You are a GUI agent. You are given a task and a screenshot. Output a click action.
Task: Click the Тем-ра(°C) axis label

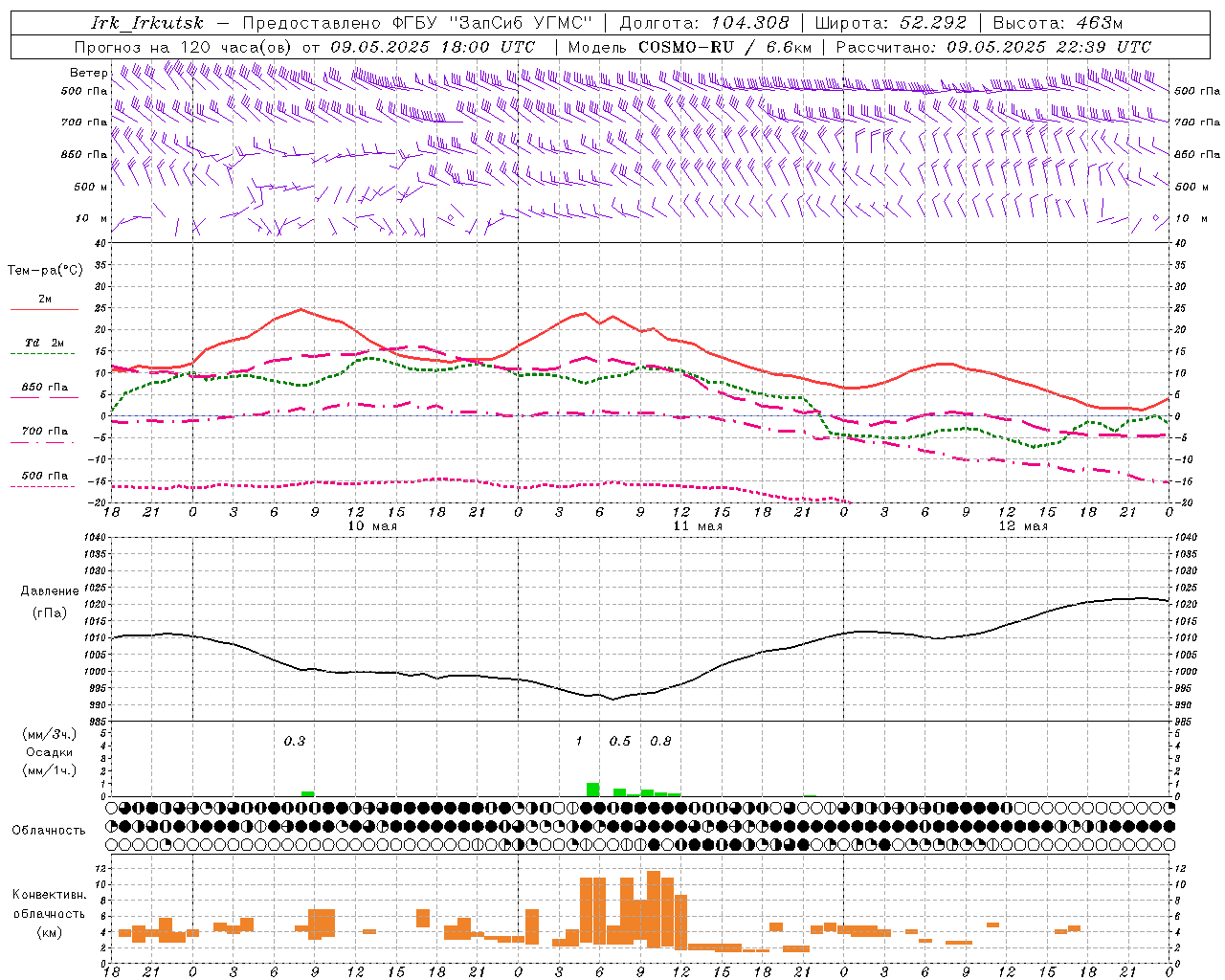pyautogui.click(x=45, y=271)
